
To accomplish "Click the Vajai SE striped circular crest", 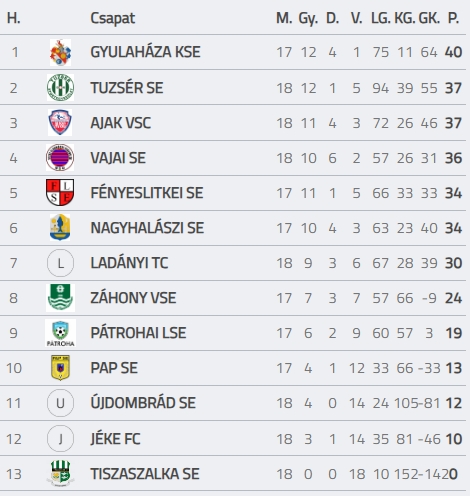I will [60, 158].
